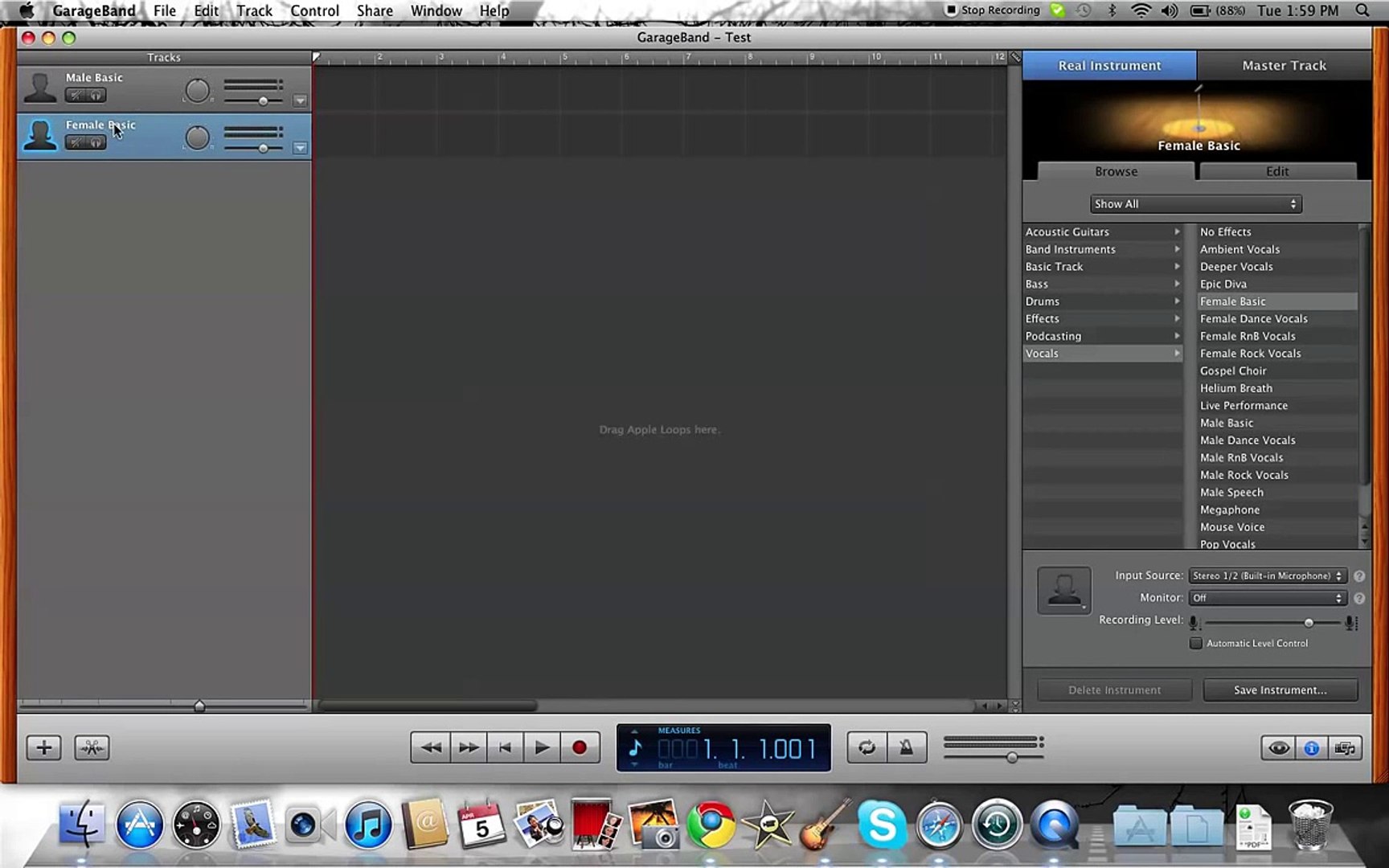Show the loop browser eye button

tap(1278, 748)
